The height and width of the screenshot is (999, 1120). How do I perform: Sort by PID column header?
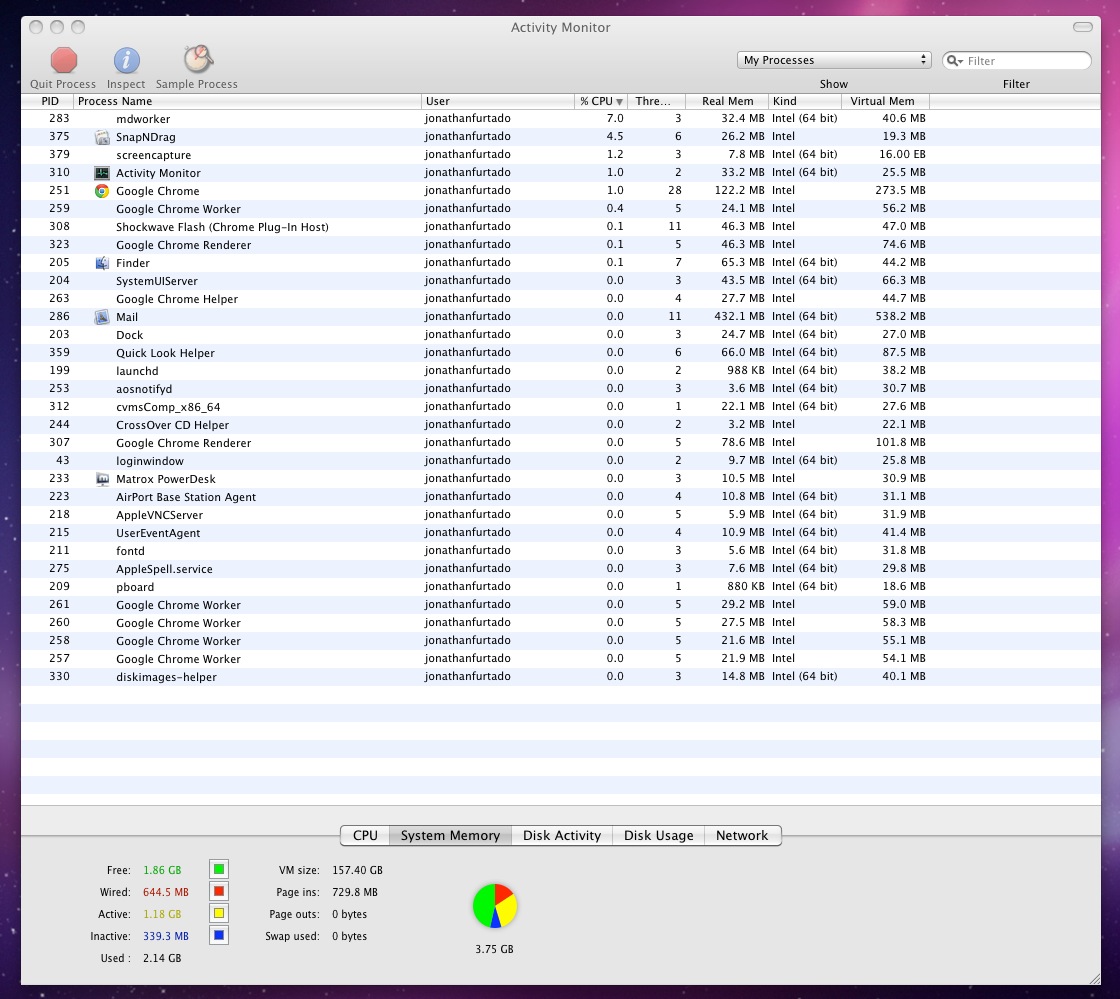48,101
